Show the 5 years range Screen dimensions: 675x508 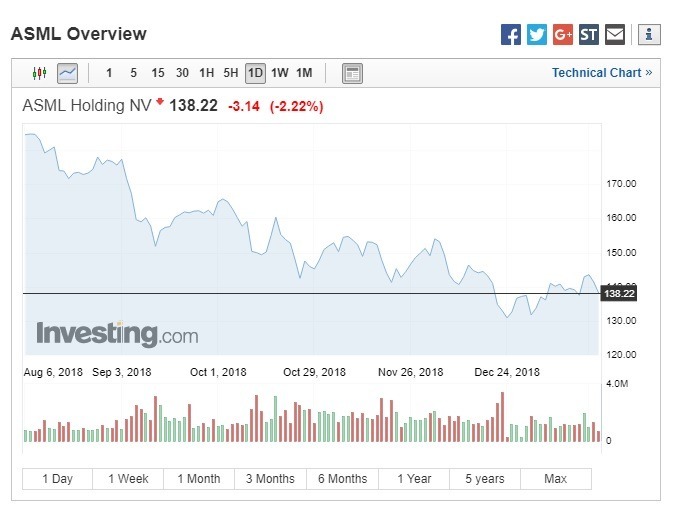click(x=485, y=479)
